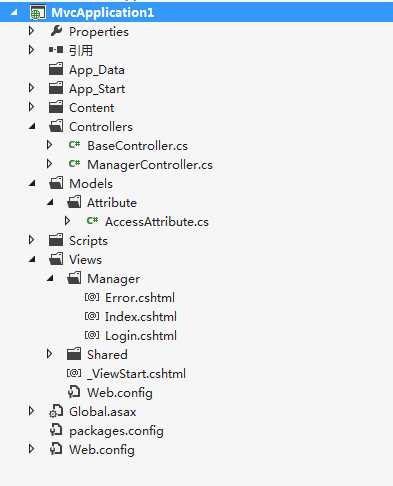
Task: Click the Global.asax file icon
Action: click(56, 411)
